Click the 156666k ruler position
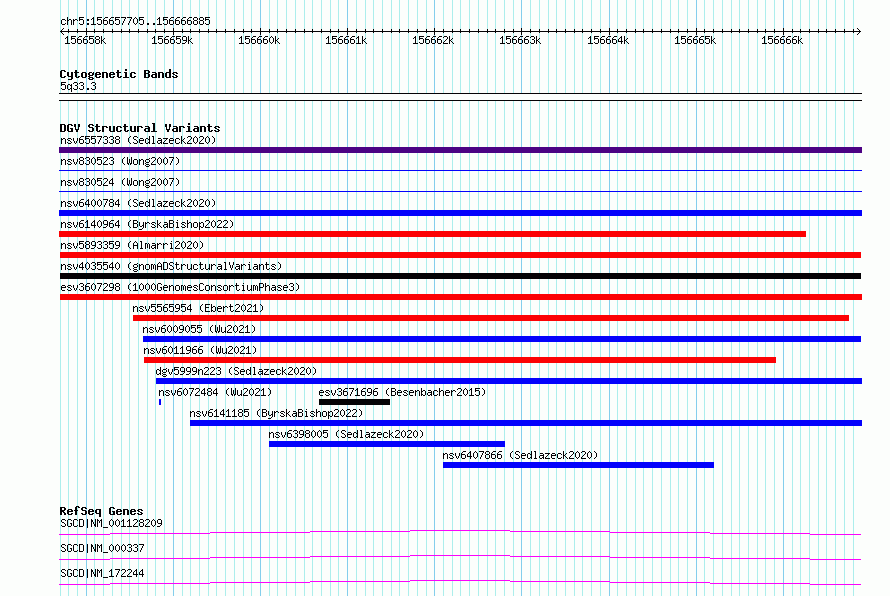 782,40
